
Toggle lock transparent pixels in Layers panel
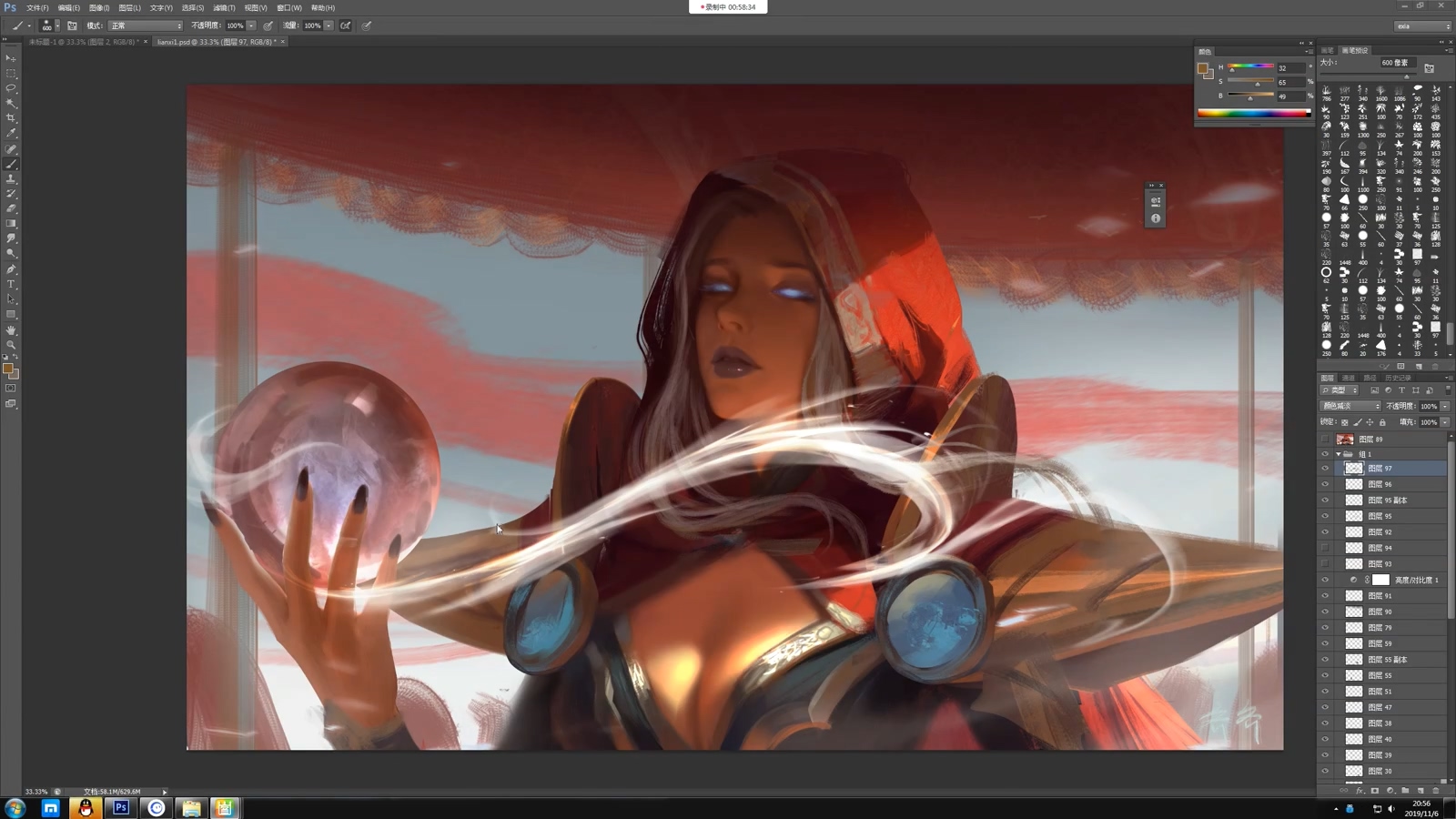click(x=1345, y=422)
